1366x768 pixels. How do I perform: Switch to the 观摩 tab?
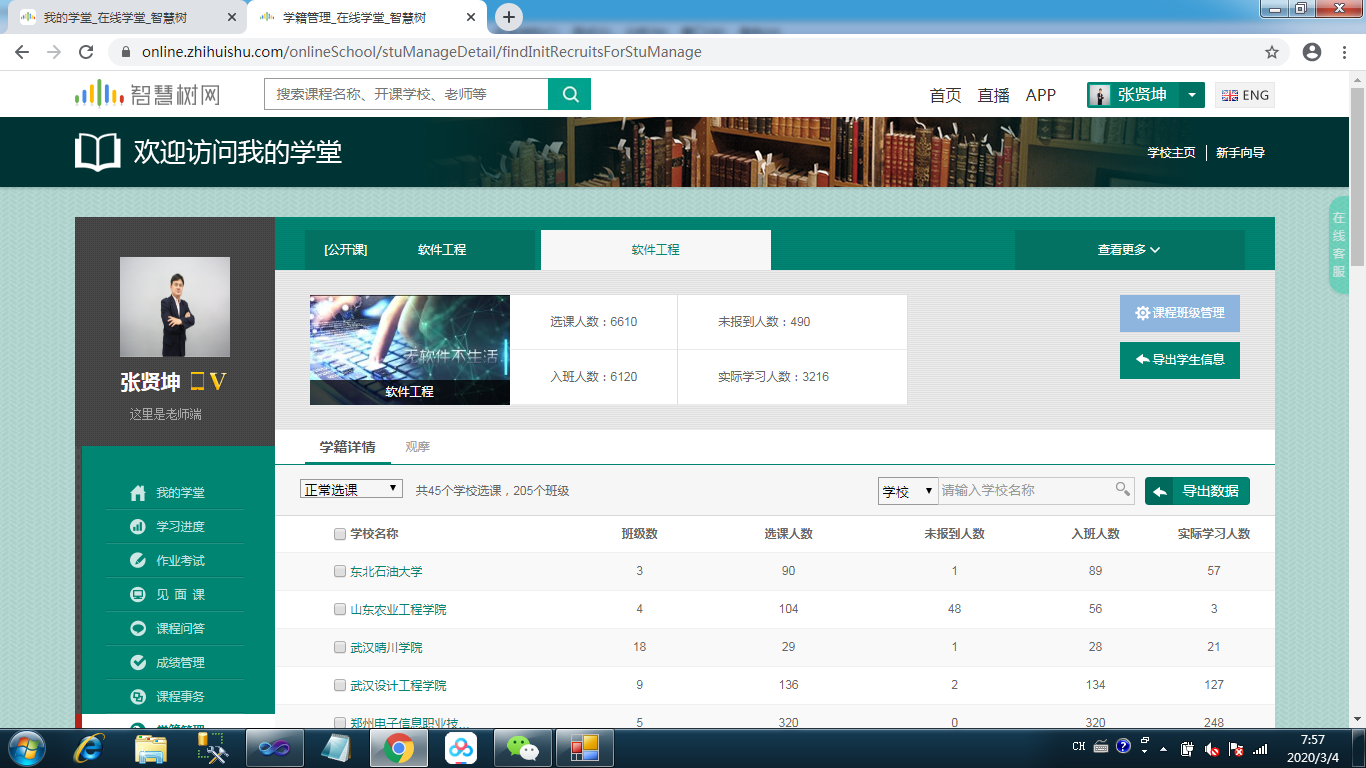click(x=417, y=447)
